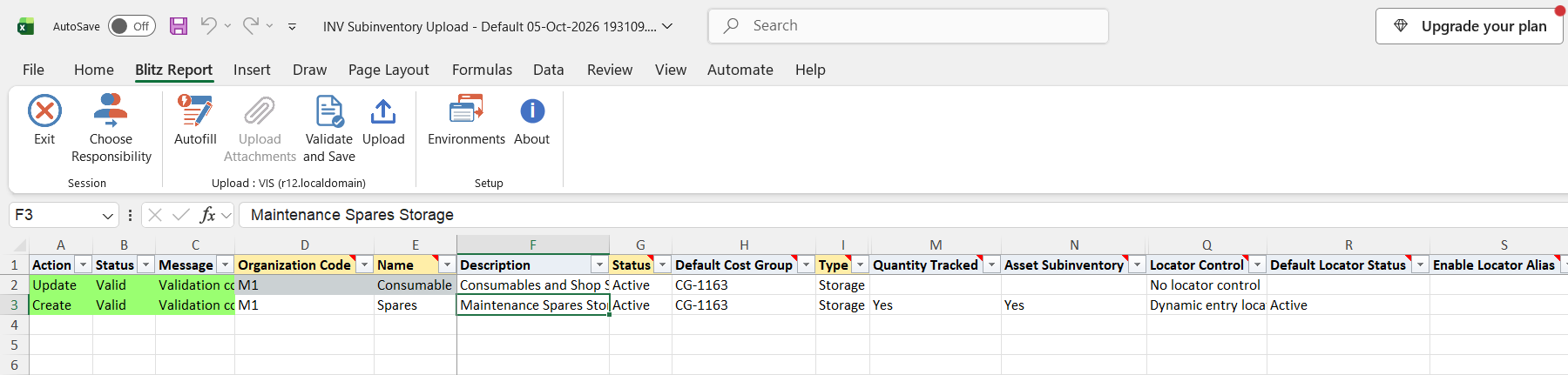This screenshot has height=375, width=1568.
Task: Open Choose Responsibility
Action: pos(111,129)
